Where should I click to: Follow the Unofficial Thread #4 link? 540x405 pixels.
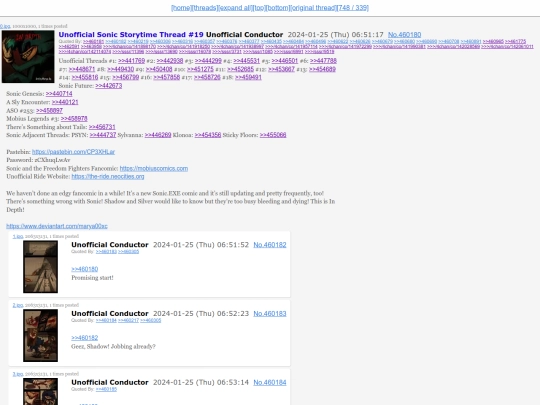click(x=247, y=61)
